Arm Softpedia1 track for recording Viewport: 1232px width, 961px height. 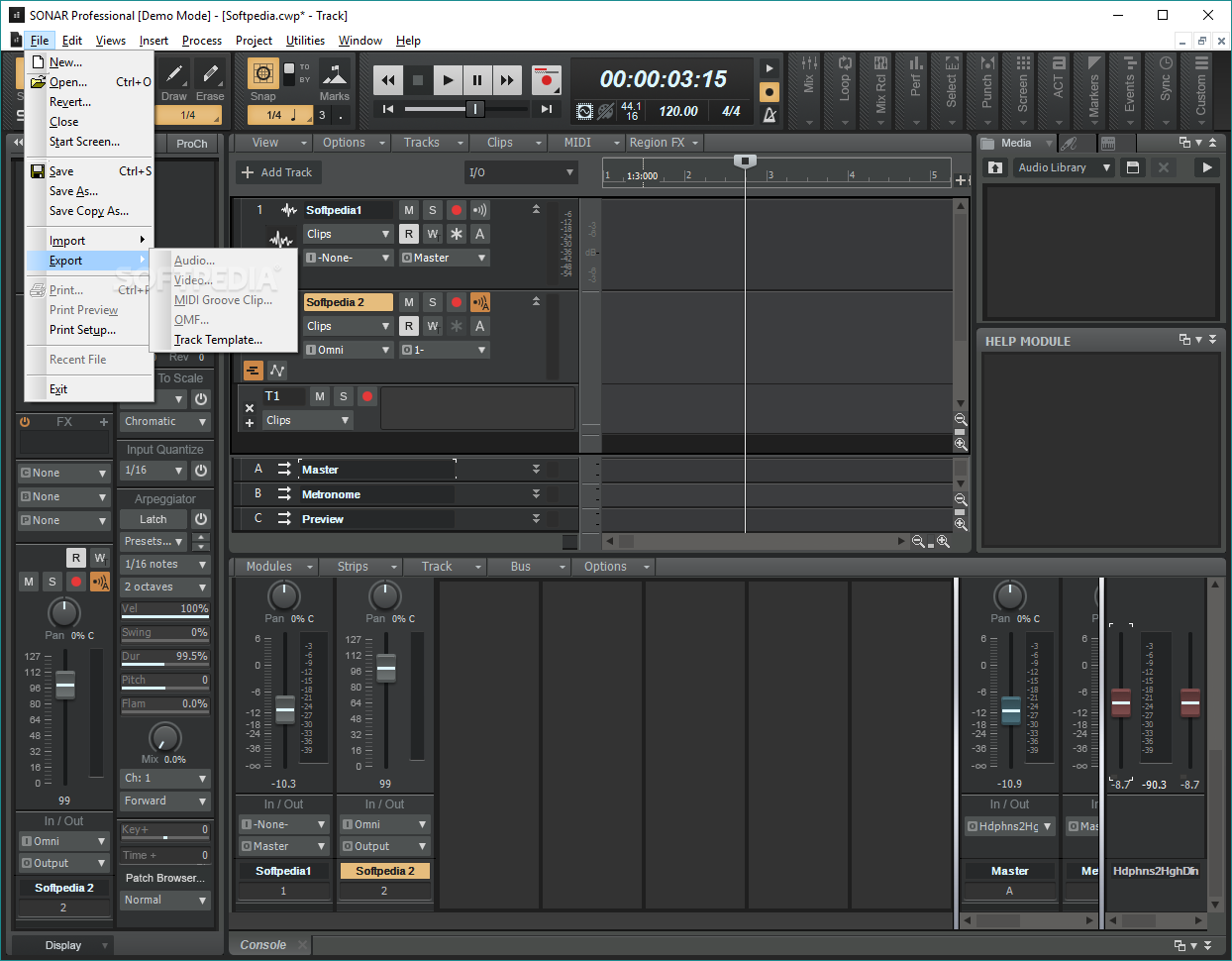coord(457,210)
